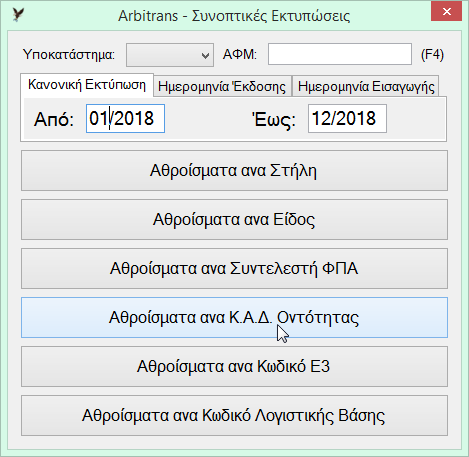Print Αθροίσματα ανα Στήλη
Image resolution: width=469 pixels, height=457 pixels.
[x=234, y=171]
